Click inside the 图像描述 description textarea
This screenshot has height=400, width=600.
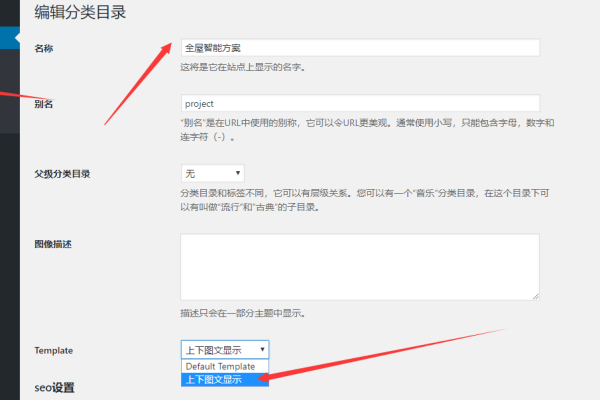click(x=360, y=266)
